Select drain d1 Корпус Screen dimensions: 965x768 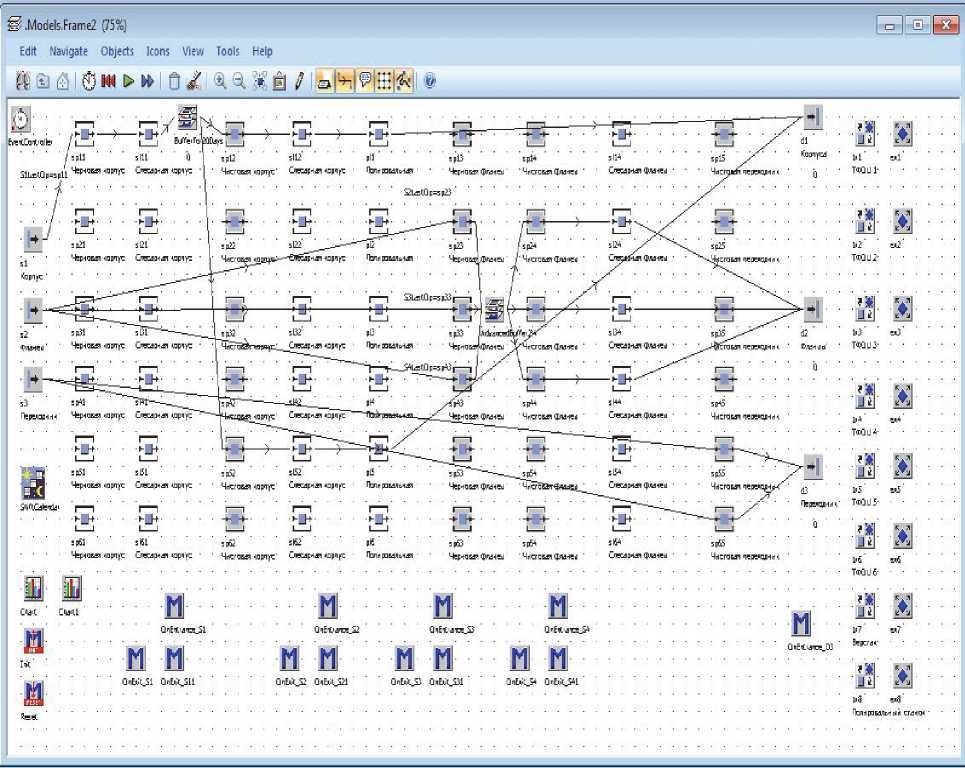point(813,117)
